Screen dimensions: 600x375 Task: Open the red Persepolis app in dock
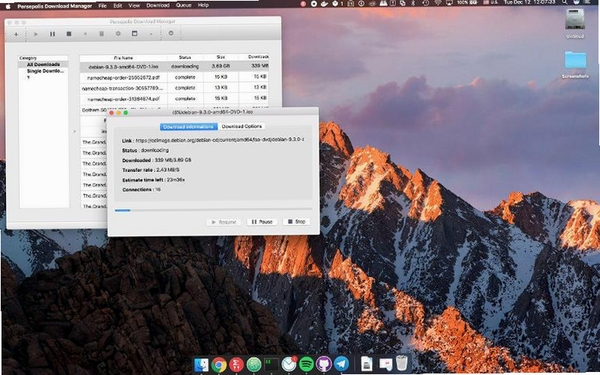click(x=236, y=364)
